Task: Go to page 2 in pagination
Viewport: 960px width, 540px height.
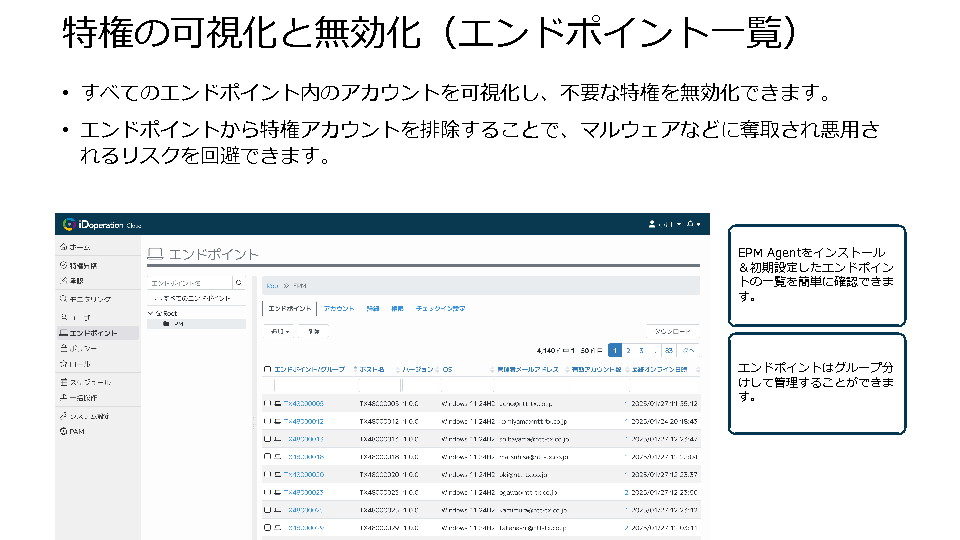Action: click(x=628, y=350)
